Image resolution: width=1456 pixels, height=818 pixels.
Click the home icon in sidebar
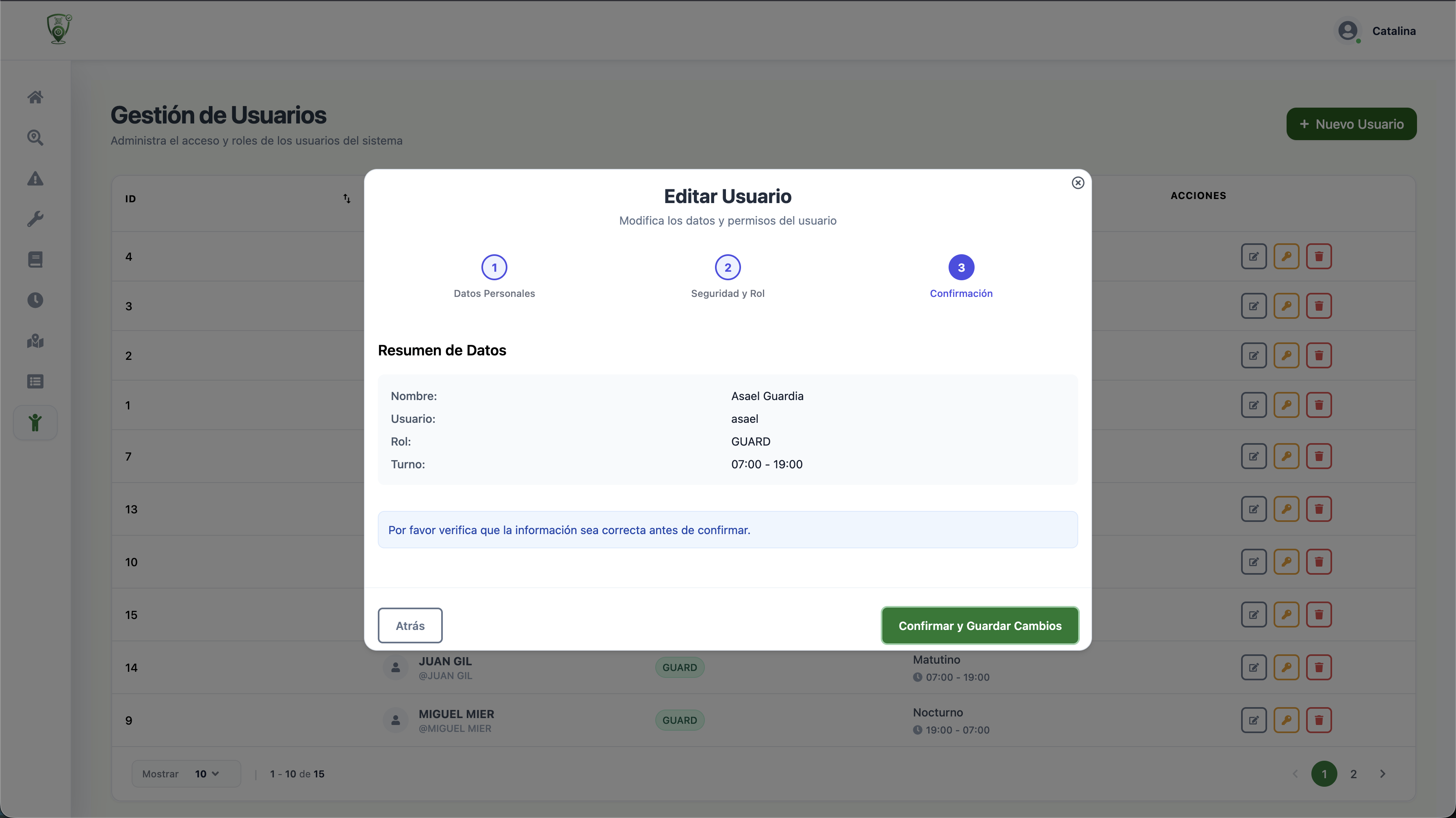click(x=35, y=97)
